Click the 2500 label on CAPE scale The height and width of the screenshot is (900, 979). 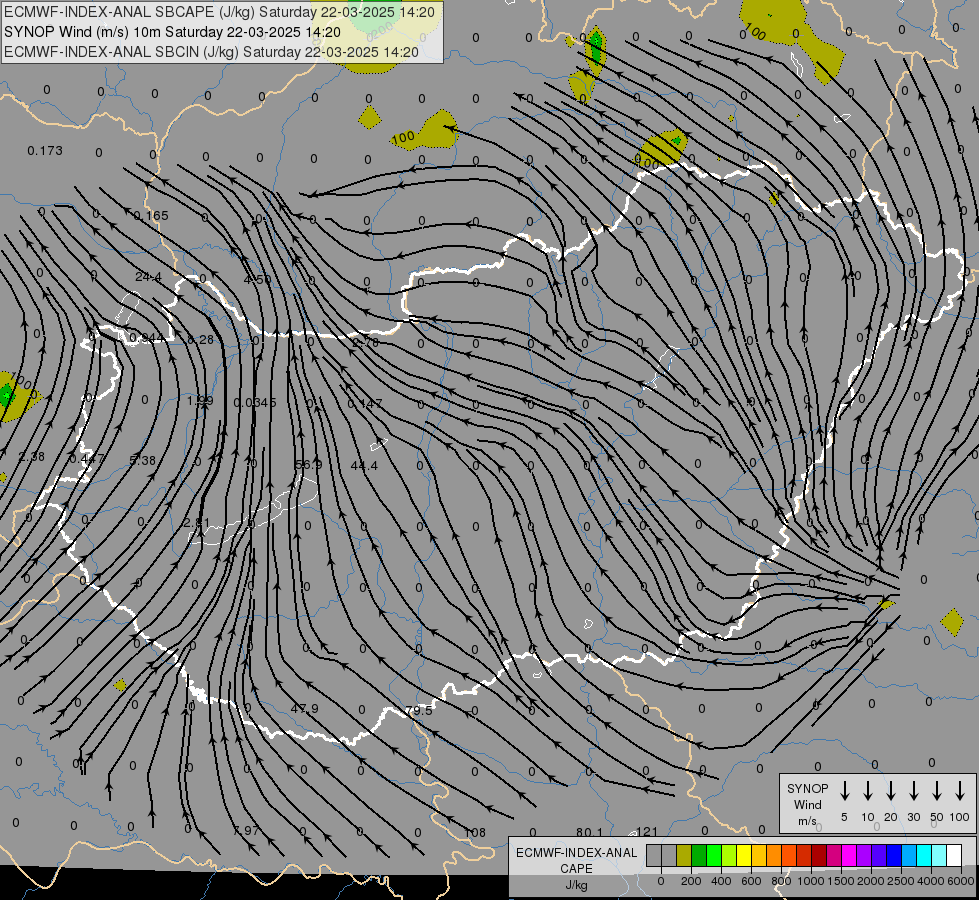(x=900, y=881)
